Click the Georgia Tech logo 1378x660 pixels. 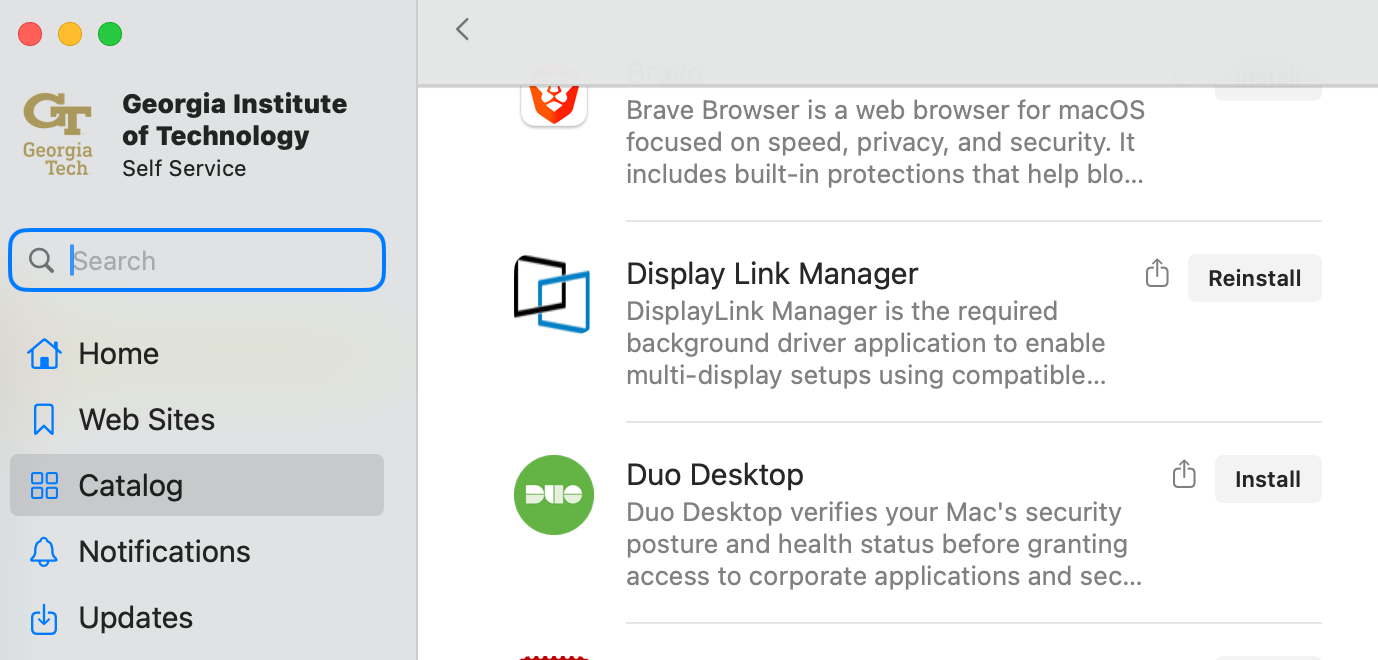59,135
